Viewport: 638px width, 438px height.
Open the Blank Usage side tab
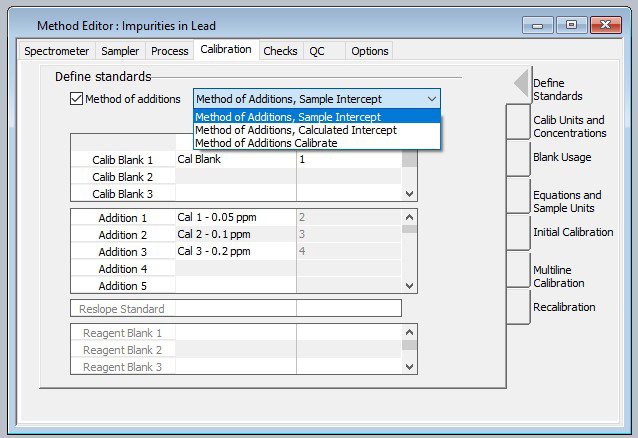point(562,157)
